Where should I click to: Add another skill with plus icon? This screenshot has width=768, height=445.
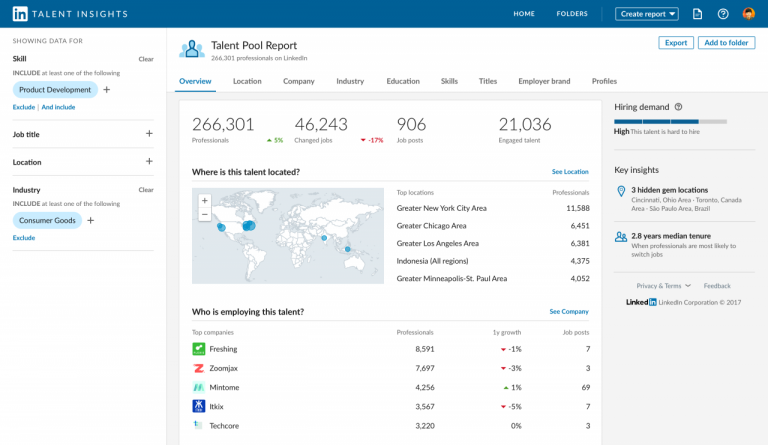(x=107, y=90)
